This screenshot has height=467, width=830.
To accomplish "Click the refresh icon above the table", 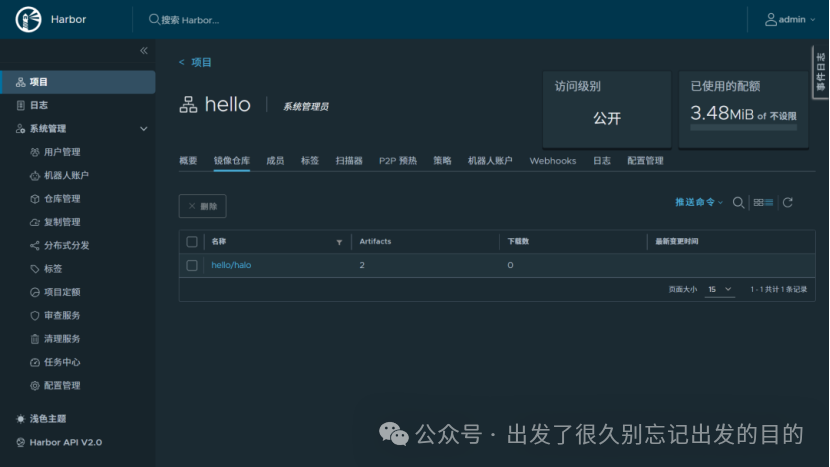I will 788,202.
